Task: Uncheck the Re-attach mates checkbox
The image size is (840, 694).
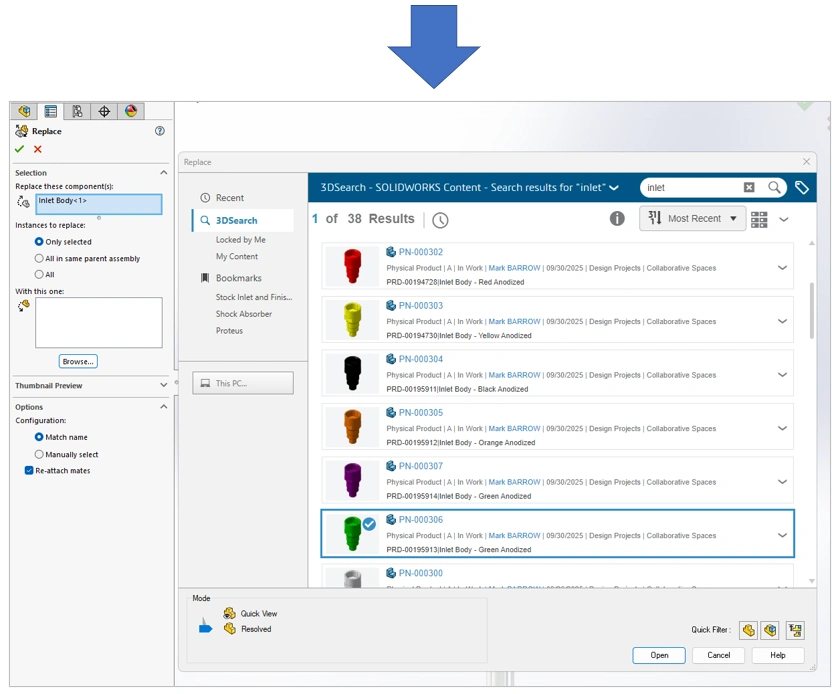Action: click(29, 471)
